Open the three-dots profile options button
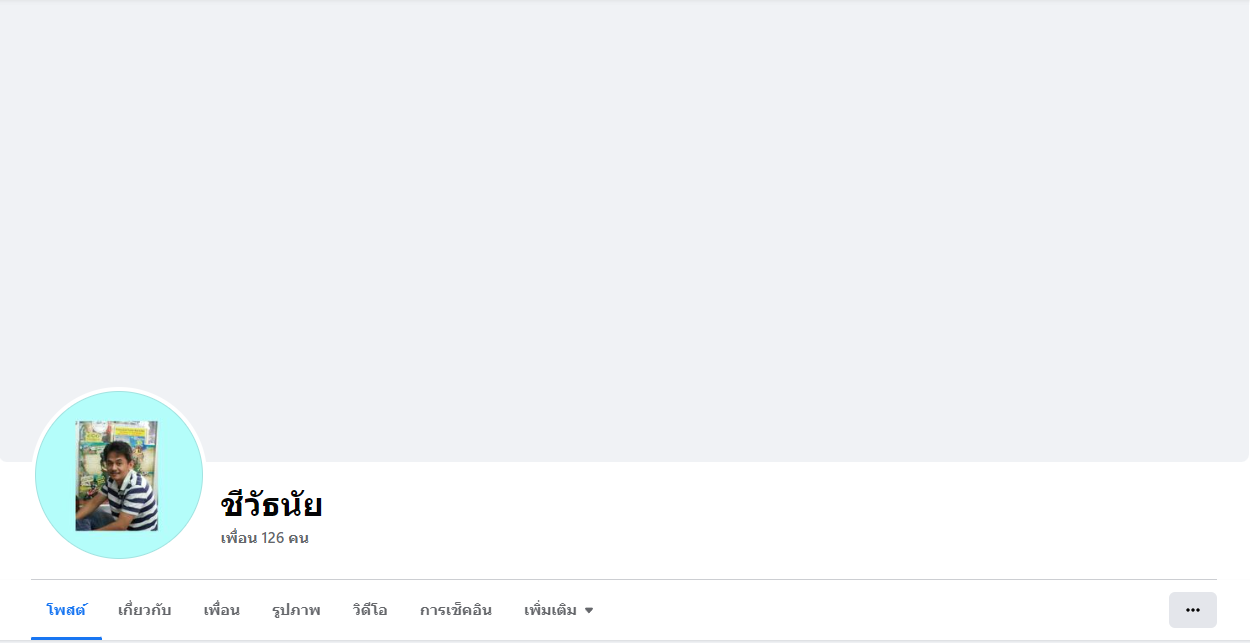This screenshot has height=643, width=1250. (x=1192, y=610)
